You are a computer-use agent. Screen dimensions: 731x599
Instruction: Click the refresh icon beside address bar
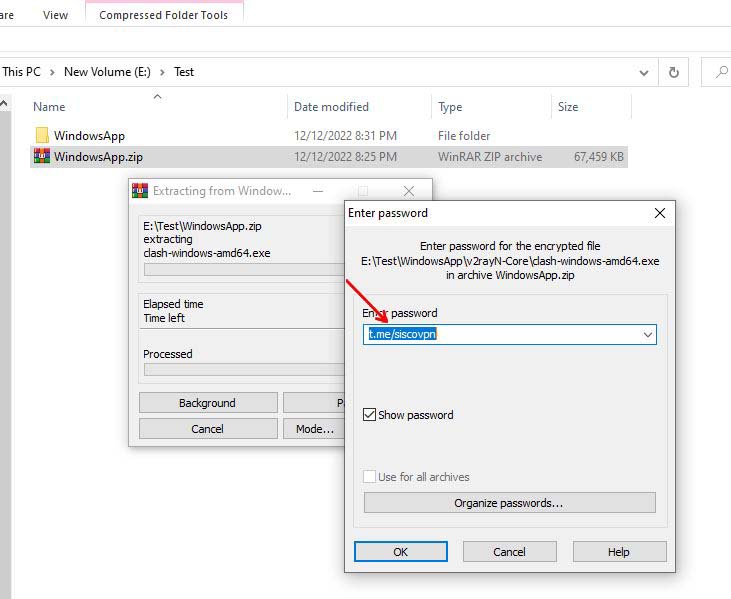[x=673, y=72]
